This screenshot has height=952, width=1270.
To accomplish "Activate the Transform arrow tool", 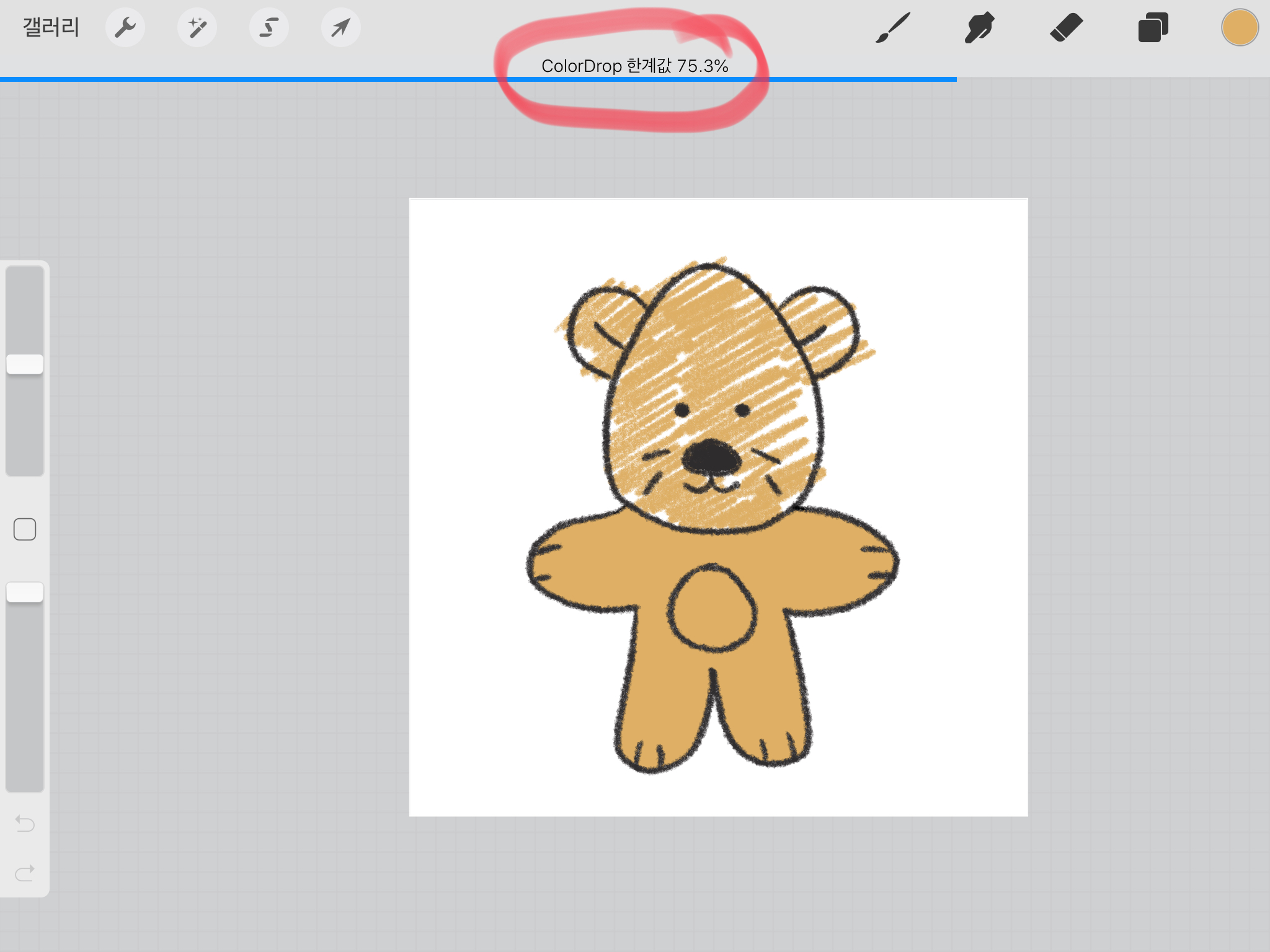I will [x=341, y=28].
